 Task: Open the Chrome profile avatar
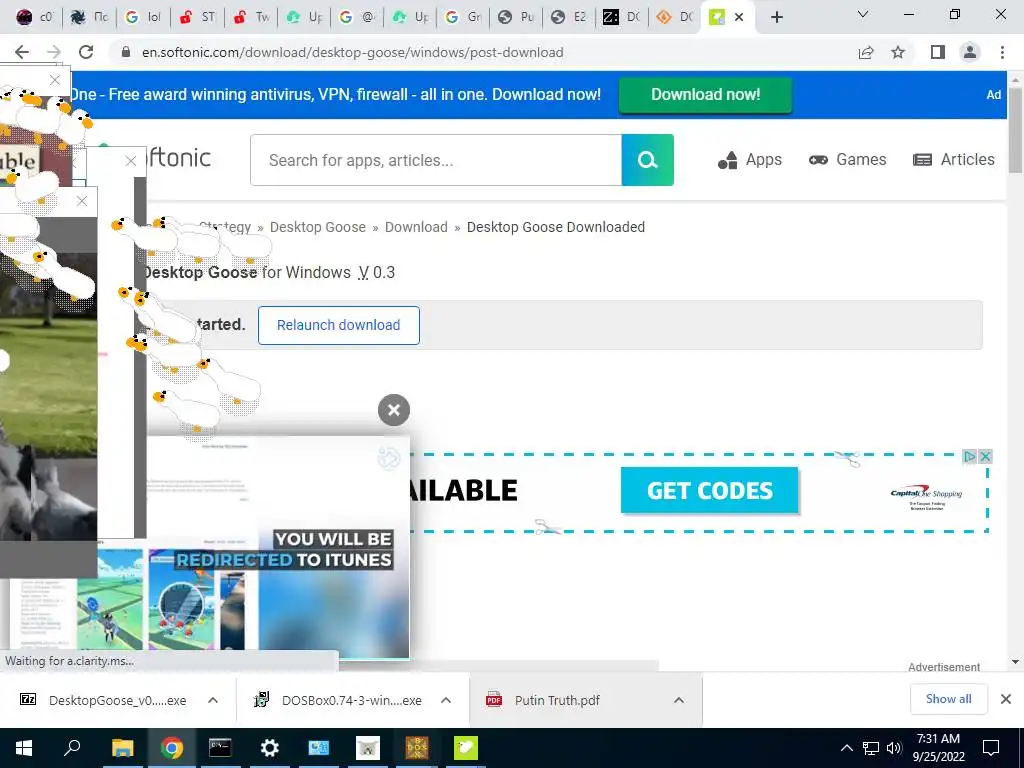970,52
